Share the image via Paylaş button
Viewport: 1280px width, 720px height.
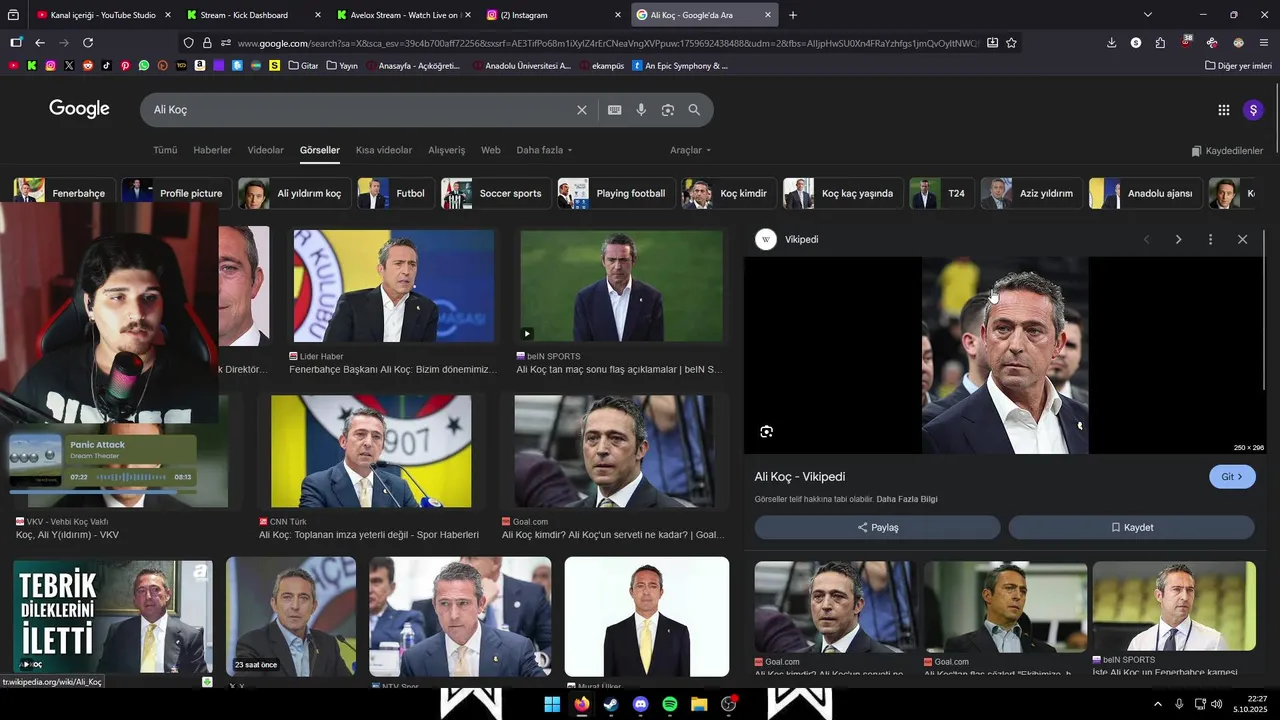pyautogui.click(x=877, y=527)
